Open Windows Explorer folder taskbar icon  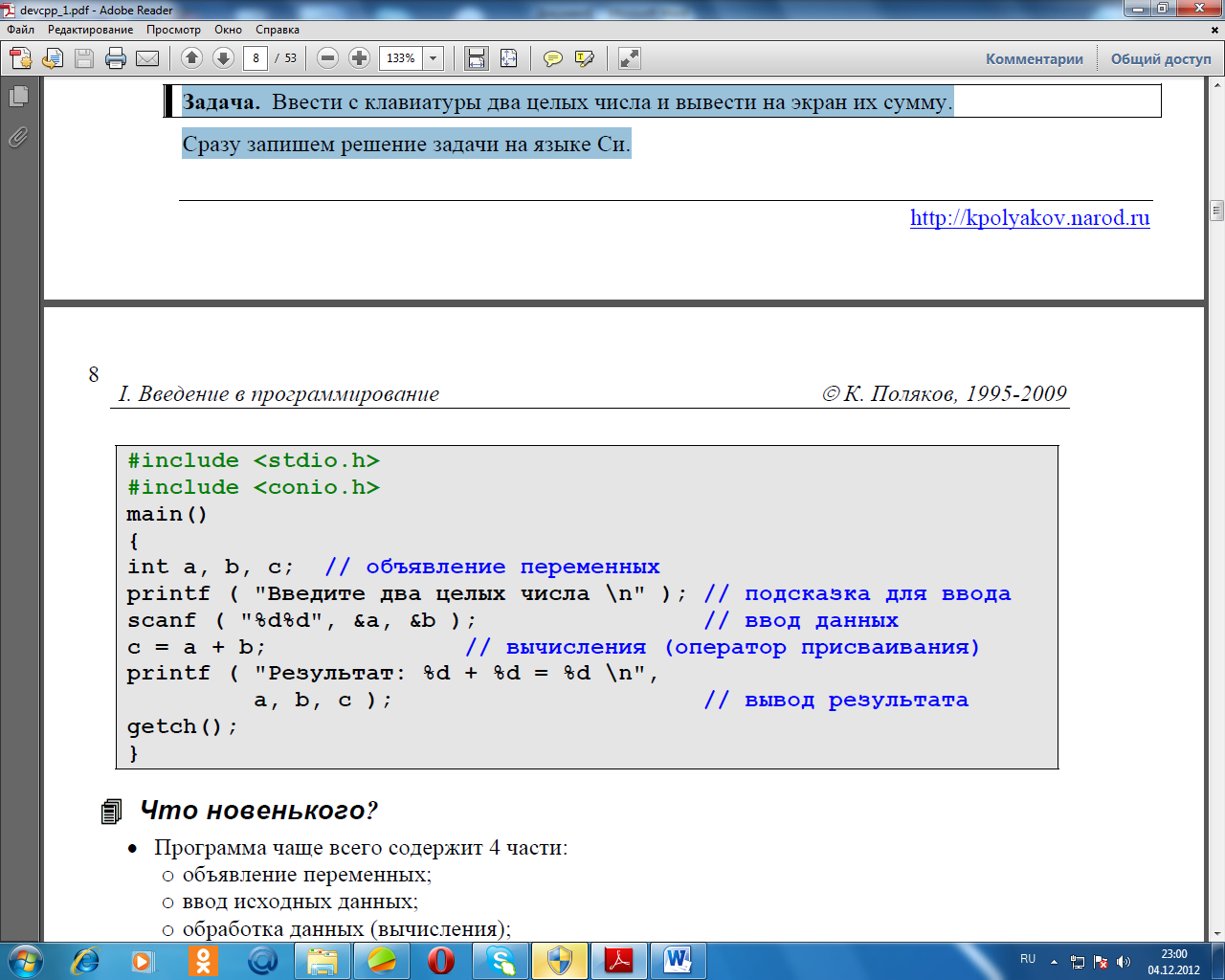(x=323, y=960)
